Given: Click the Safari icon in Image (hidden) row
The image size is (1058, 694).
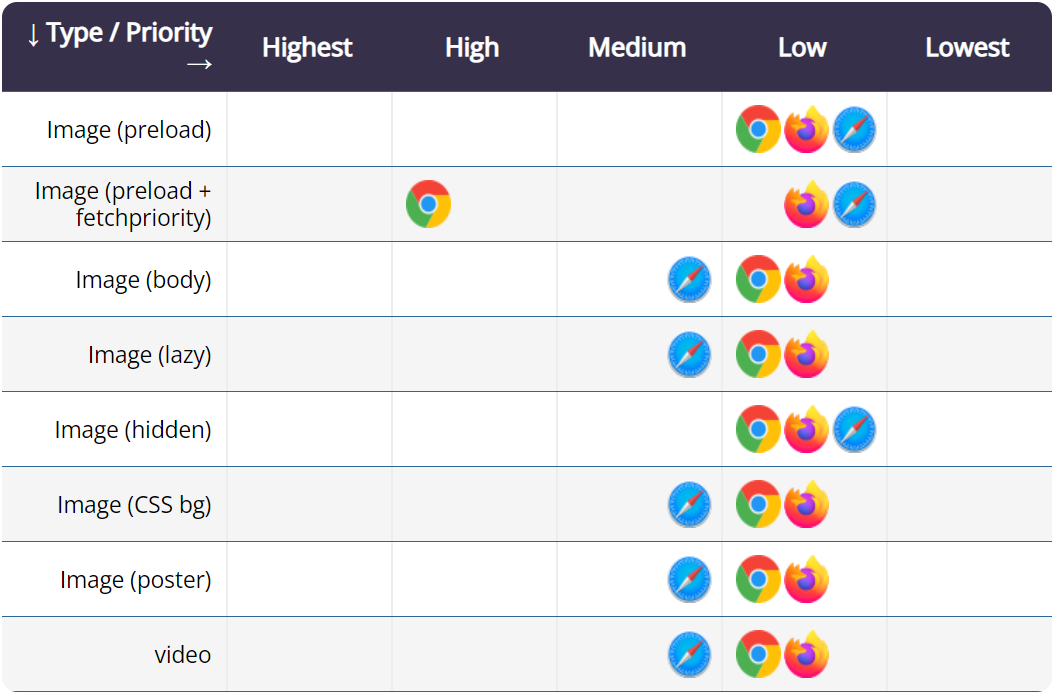Looking at the screenshot, I should [x=854, y=430].
